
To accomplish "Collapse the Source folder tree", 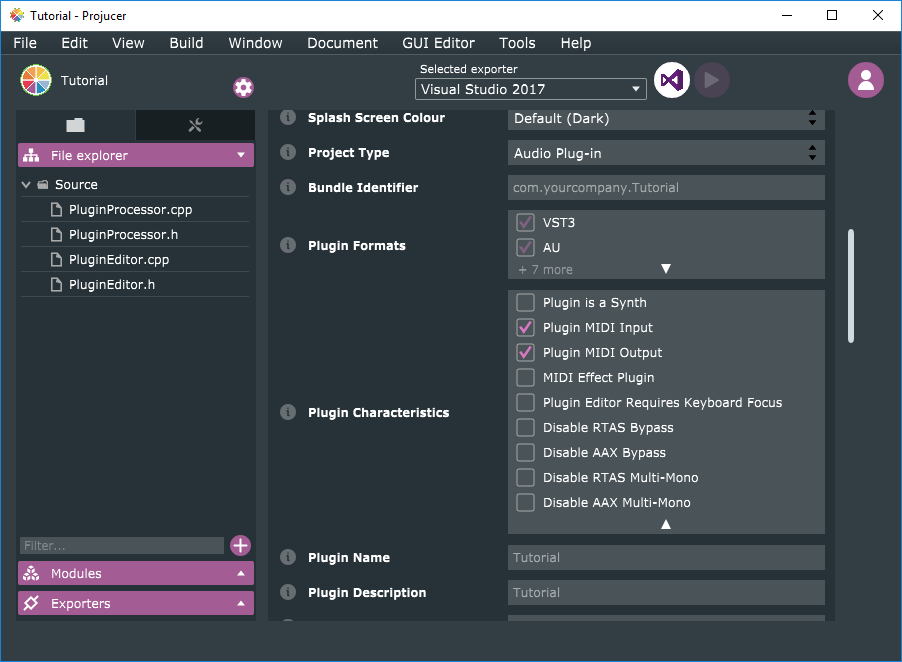I will coord(26,185).
